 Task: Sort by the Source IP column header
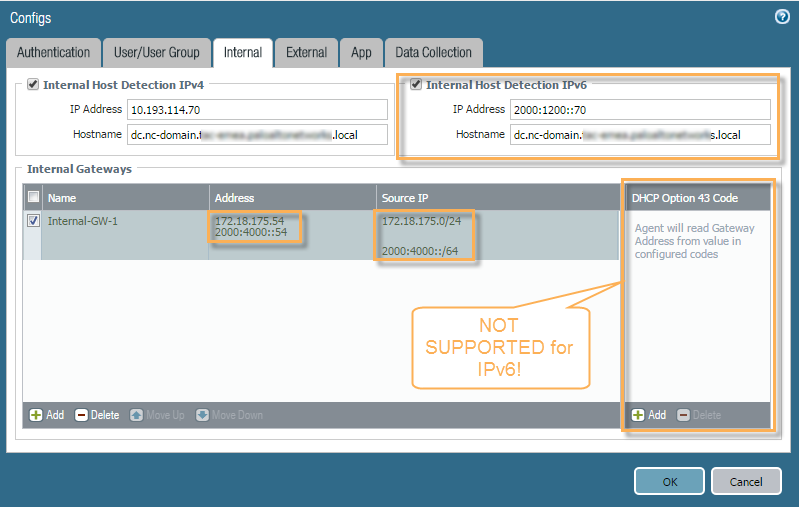[x=497, y=197]
